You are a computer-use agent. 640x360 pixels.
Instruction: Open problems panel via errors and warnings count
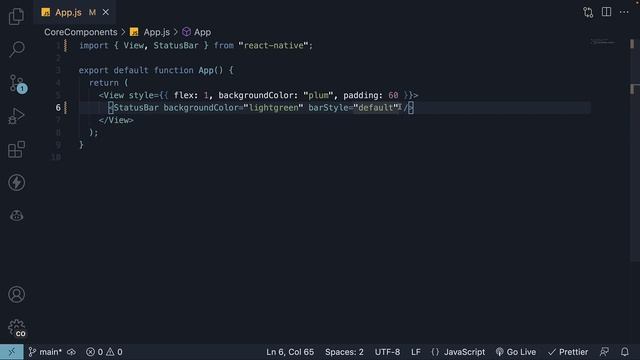click(104, 352)
